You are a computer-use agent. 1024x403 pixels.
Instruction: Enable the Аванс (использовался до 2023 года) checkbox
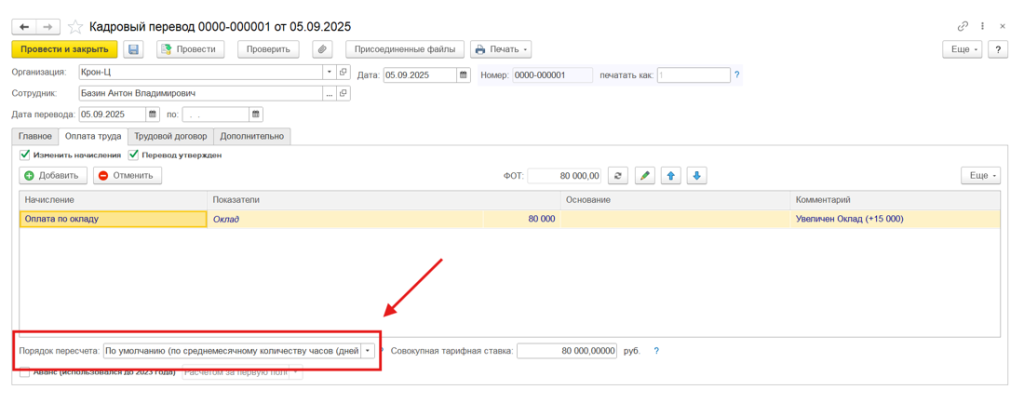click(x=25, y=372)
